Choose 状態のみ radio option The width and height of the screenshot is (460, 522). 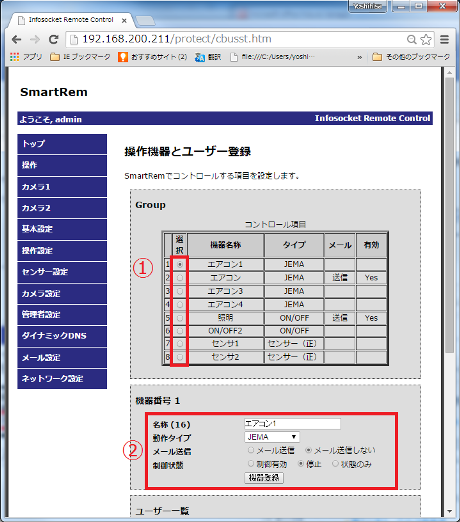click(335, 464)
